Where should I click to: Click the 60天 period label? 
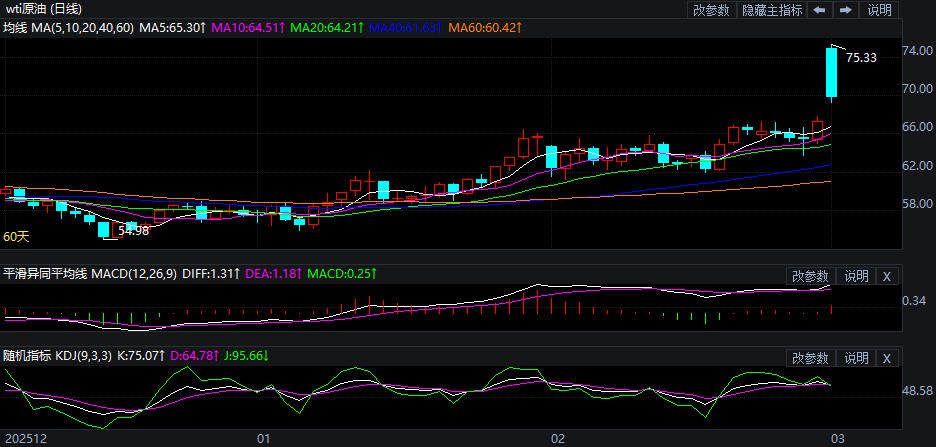click(x=16, y=237)
